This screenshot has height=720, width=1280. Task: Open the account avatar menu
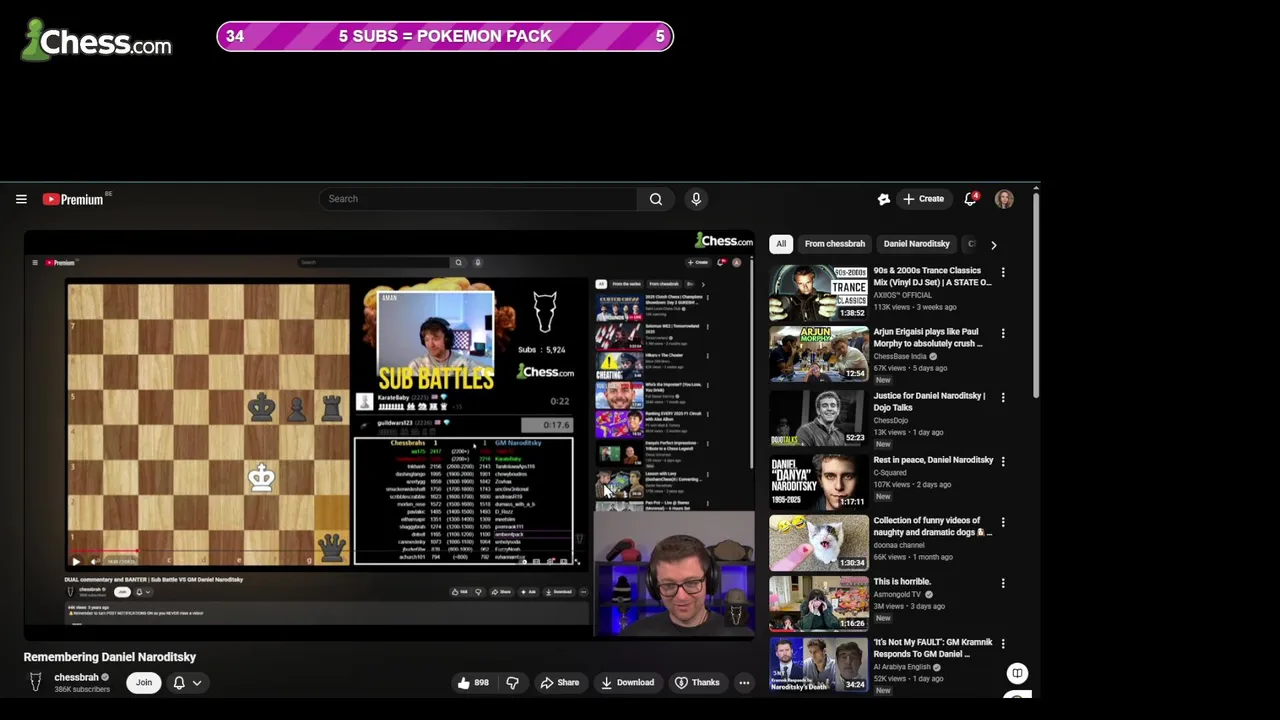click(1004, 199)
